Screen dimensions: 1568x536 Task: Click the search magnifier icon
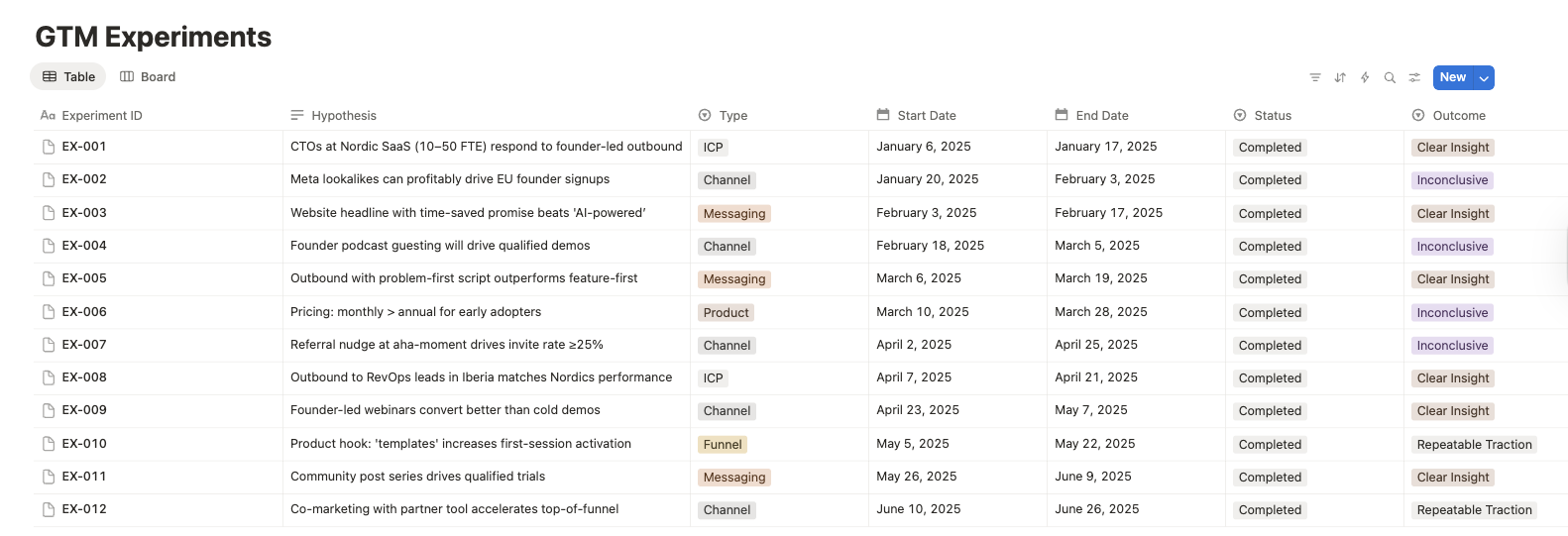[1390, 77]
